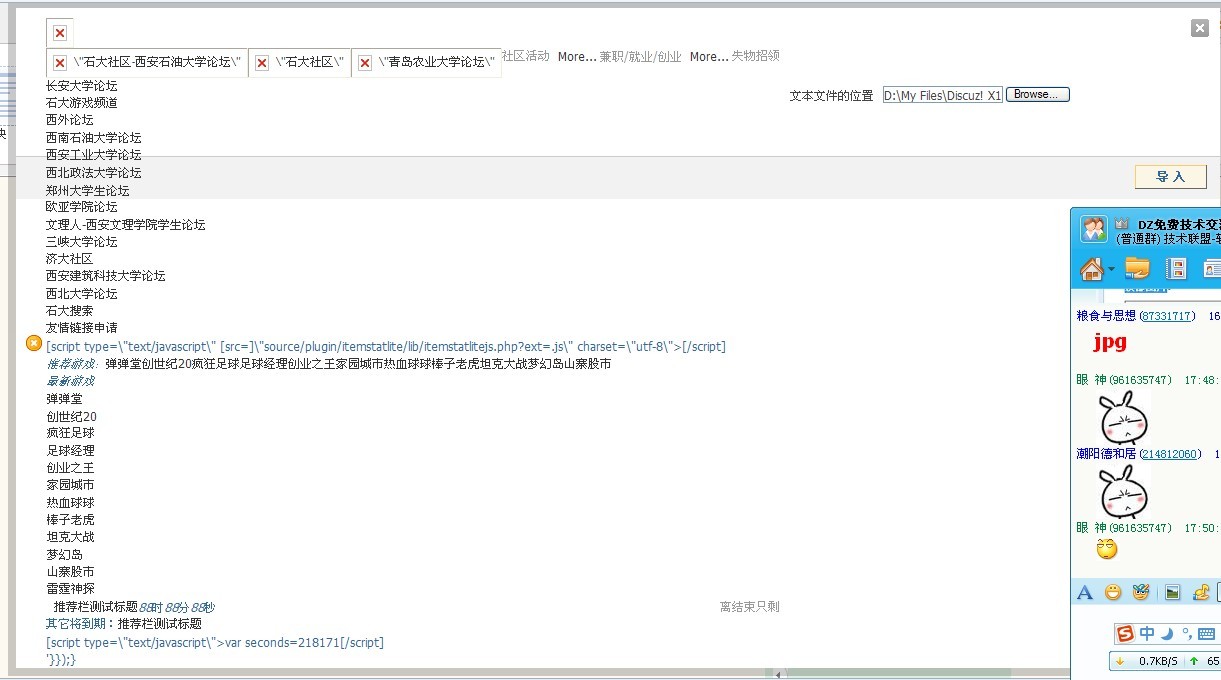The height and width of the screenshot is (680, 1221).
Task: Open the 雷霆神探 game link
Action: 70,589
